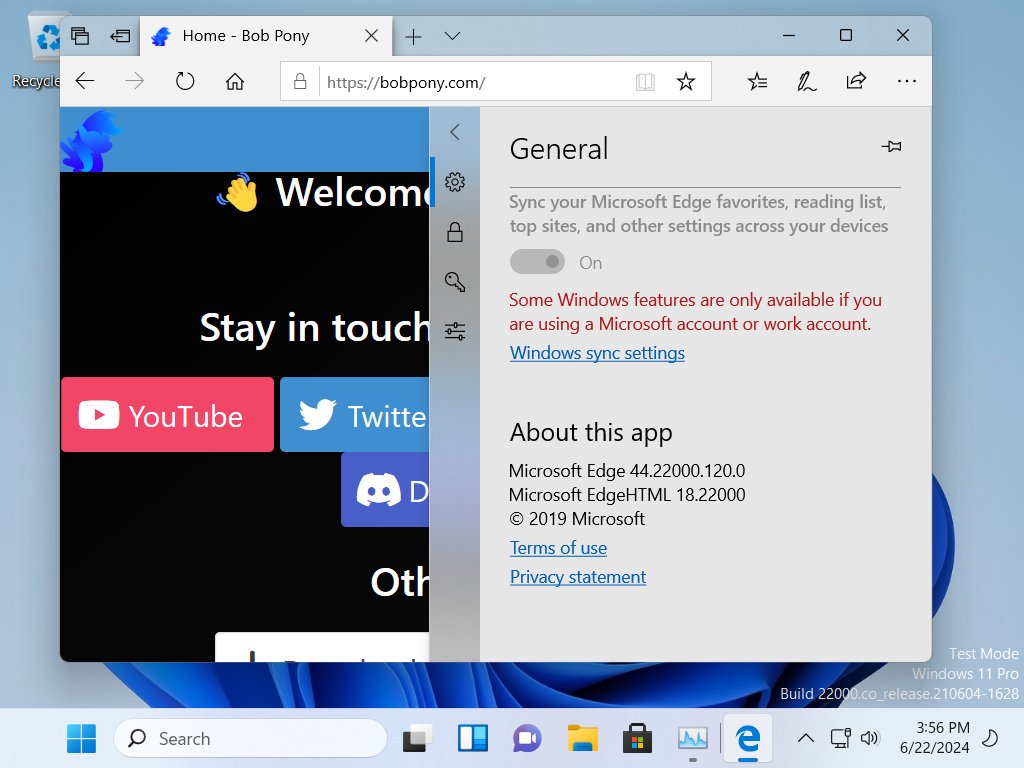The height and width of the screenshot is (768, 1024).
Task: Open Widgets from taskbar
Action: pos(473,739)
